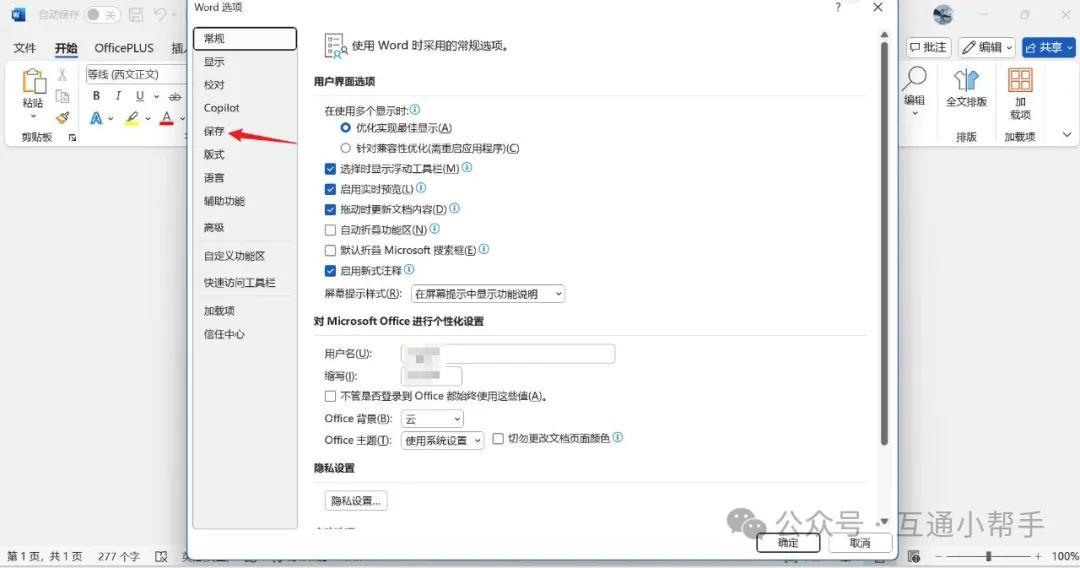Collapse ribbon using chevron at right

click(1067, 135)
